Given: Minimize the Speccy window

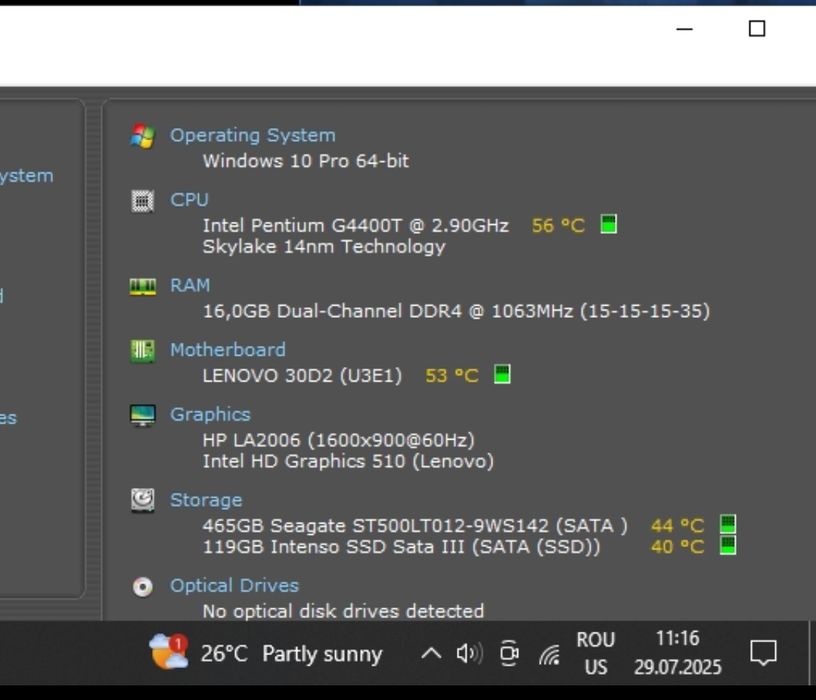Looking at the screenshot, I should (x=684, y=29).
